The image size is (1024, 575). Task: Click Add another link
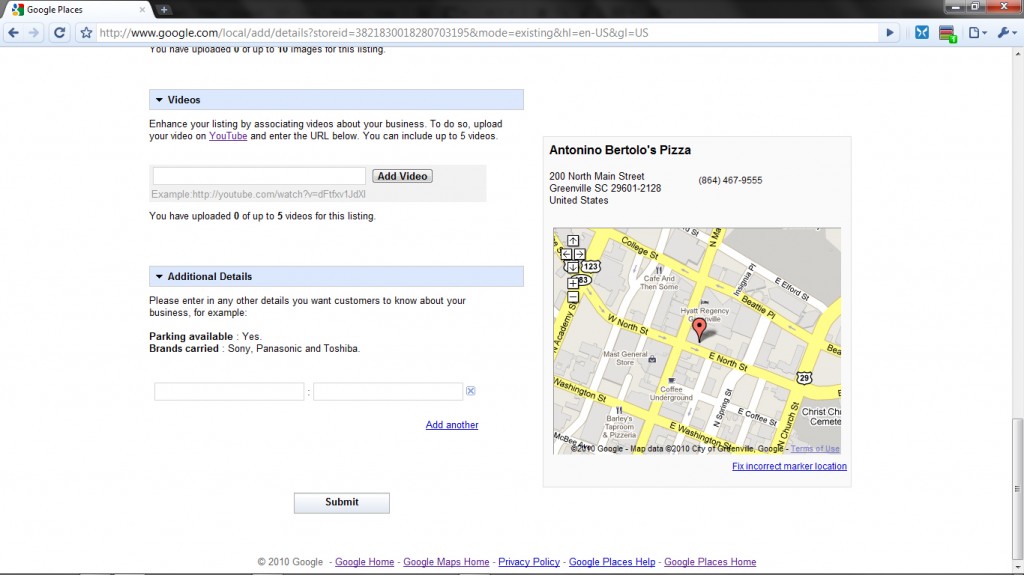(x=452, y=425)
